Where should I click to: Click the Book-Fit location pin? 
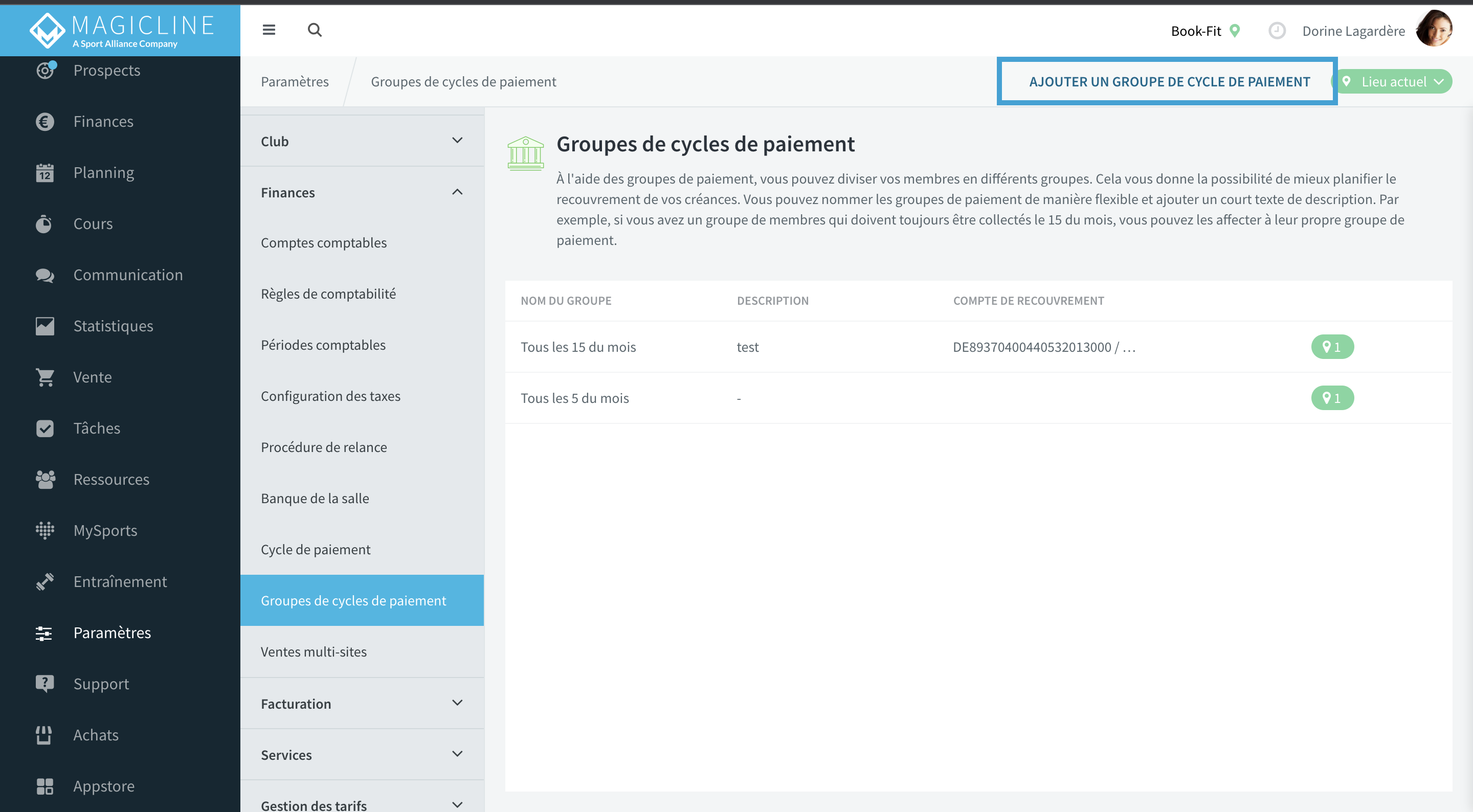tap(1235, 31)
